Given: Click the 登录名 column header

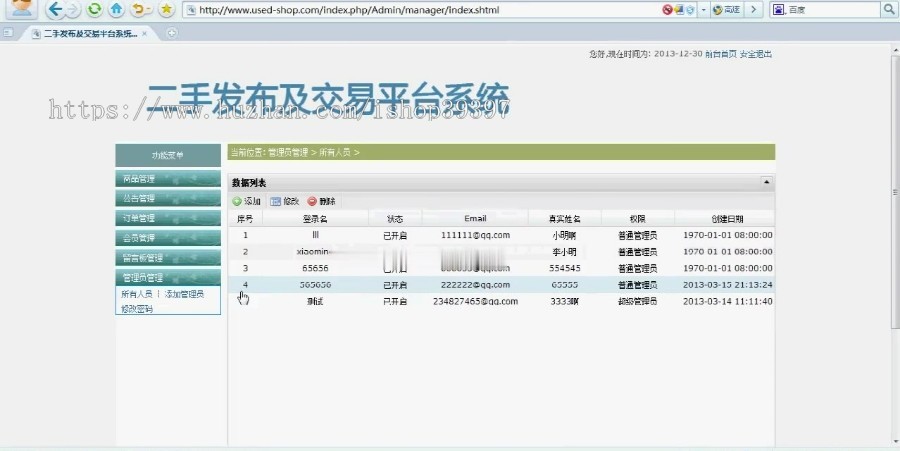Looking at the screenshot, I should (x=315, y=219).
